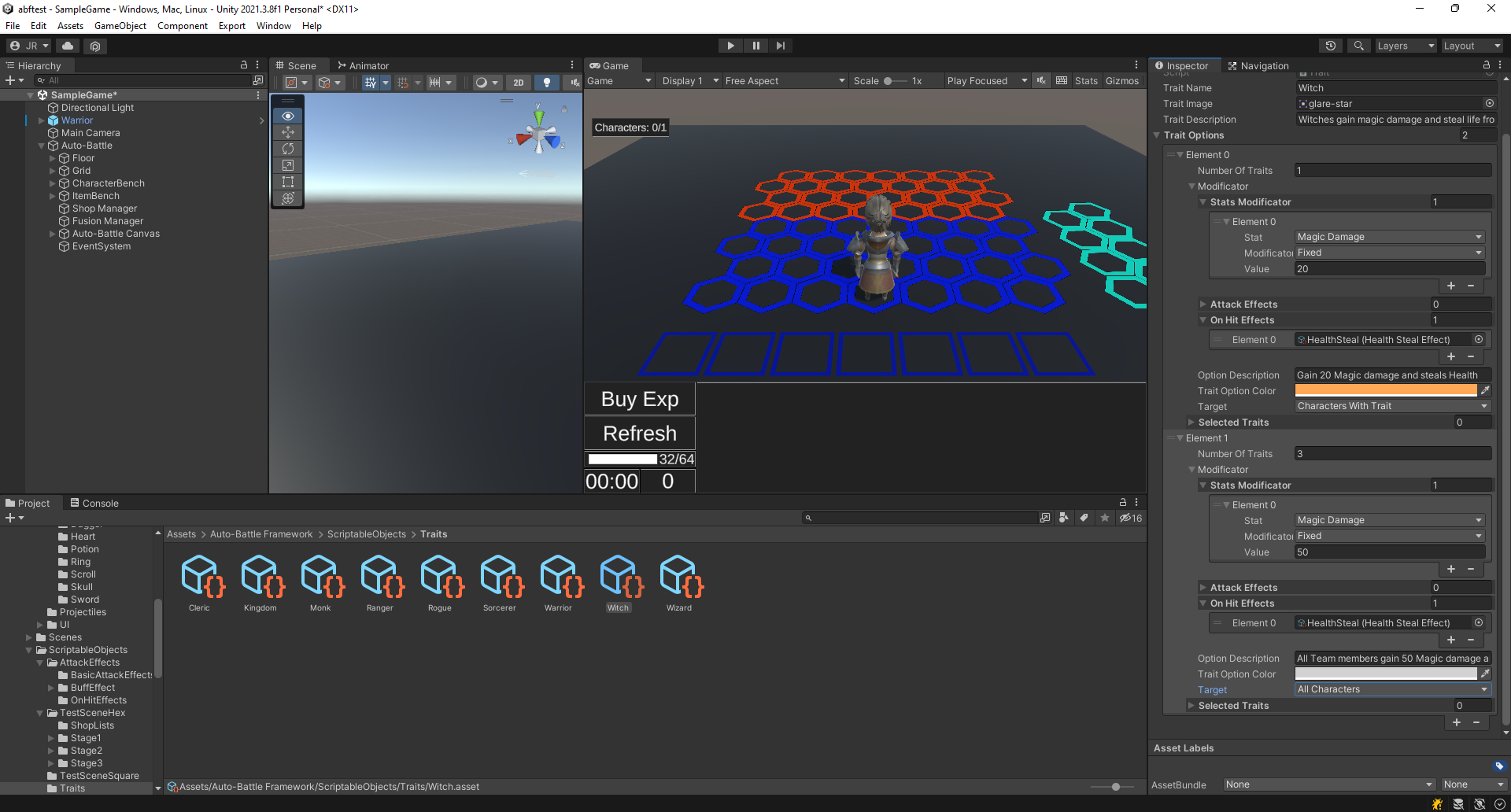Click the Play button
Screen dimensions: 1511x812
point(730,46)
